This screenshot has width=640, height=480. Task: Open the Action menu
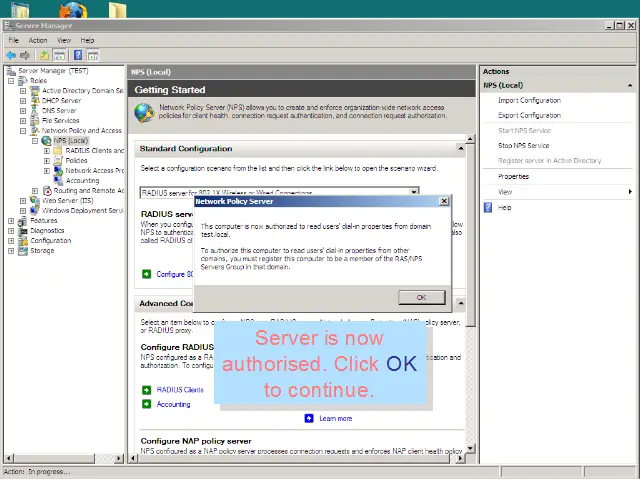[38, 40]
